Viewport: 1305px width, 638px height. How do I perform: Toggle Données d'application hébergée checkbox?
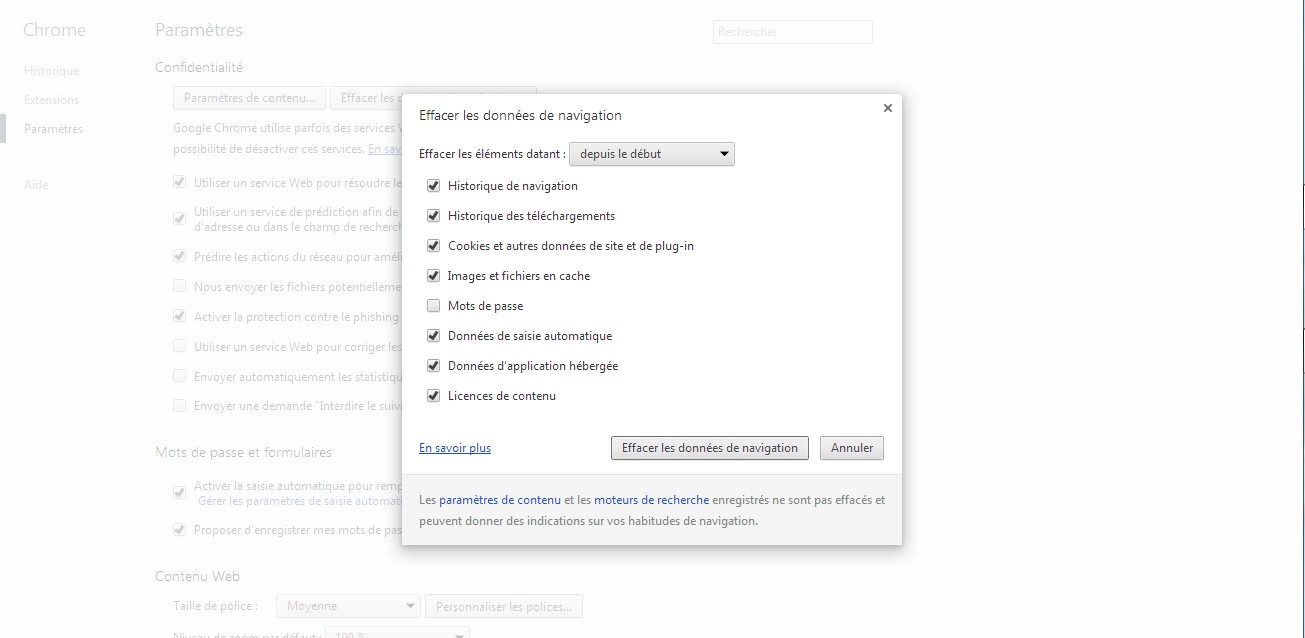433,366
